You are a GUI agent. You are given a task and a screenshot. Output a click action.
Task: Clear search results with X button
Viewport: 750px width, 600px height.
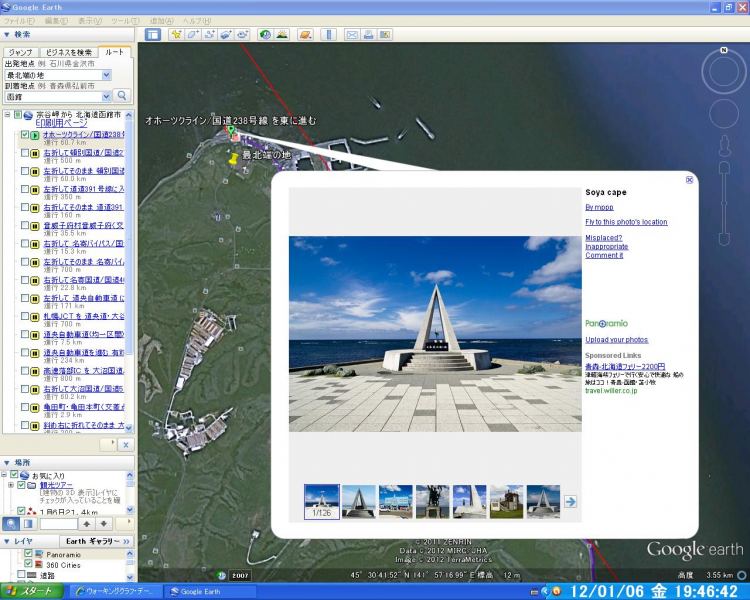coord(126,445)
